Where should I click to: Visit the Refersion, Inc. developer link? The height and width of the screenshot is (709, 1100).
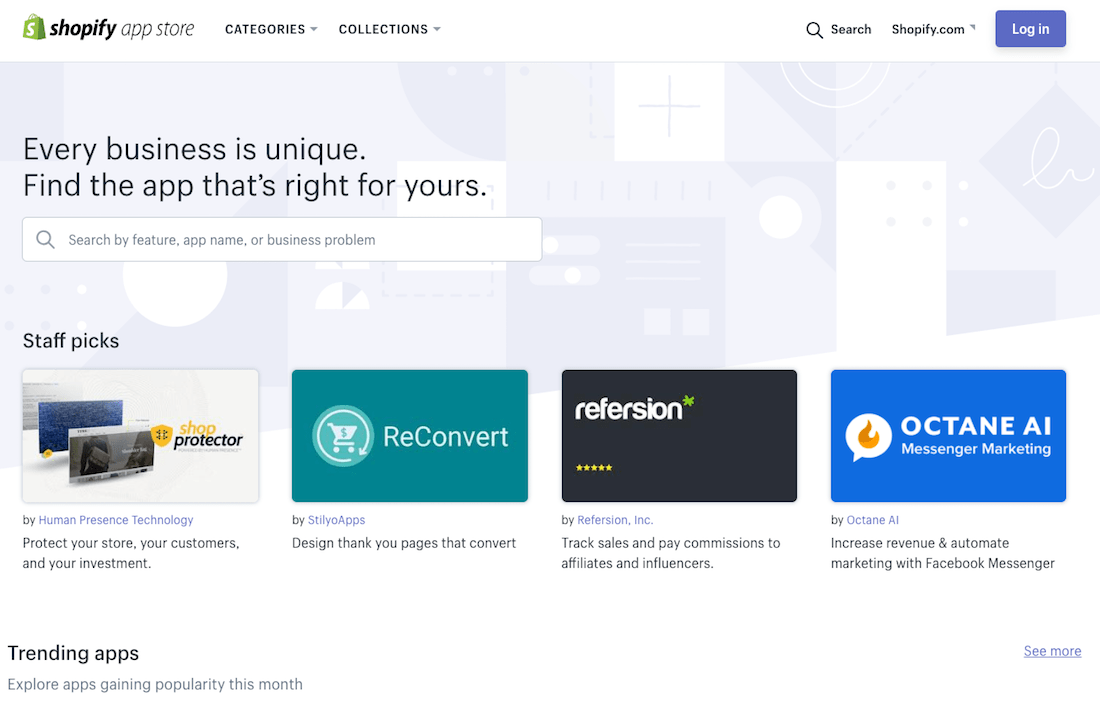tap(615, 520)
